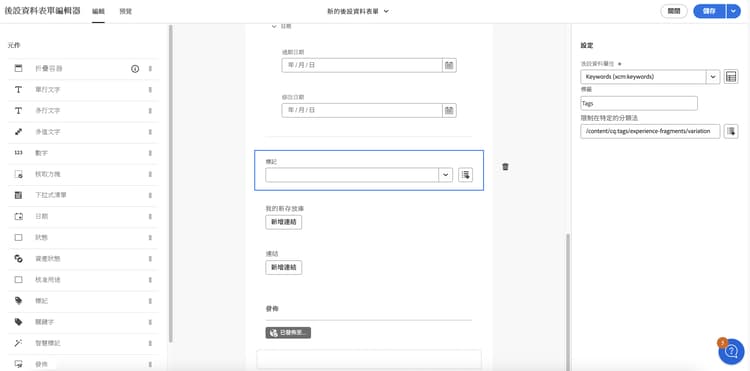Edit the label field containing Tags
Image resolution: width=750 pixels, height=371 pixels.
click(639, 103)
